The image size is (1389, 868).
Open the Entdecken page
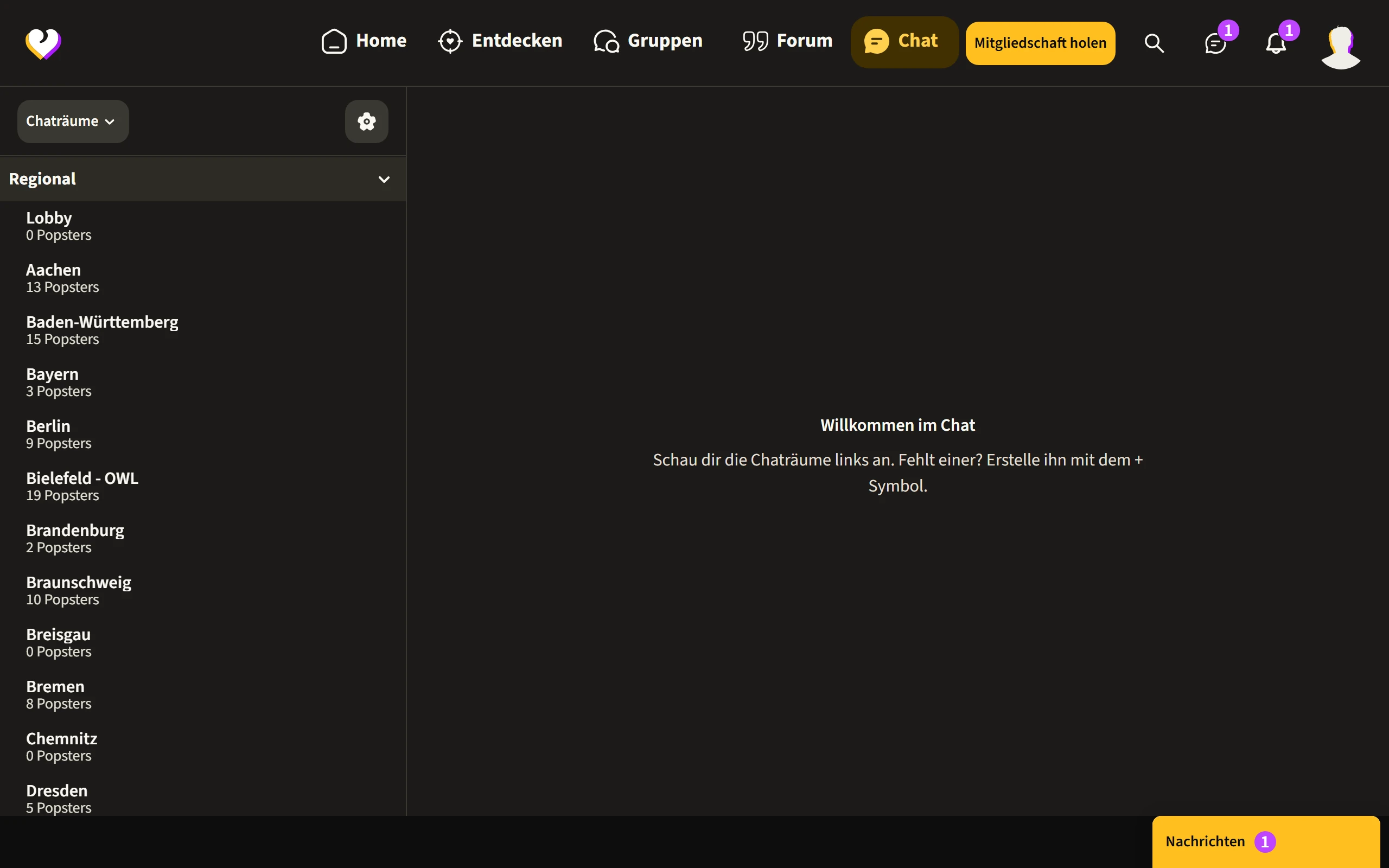click(x=500, y=41)
